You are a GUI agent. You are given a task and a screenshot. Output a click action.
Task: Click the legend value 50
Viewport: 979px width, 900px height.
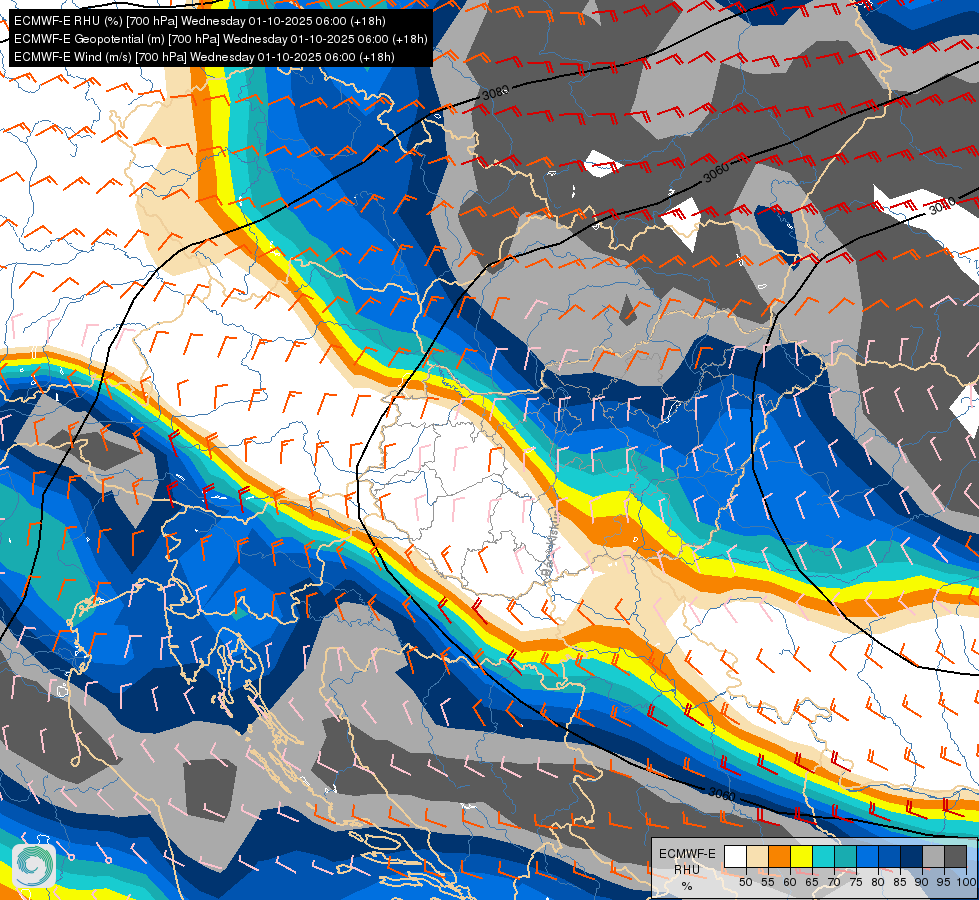coord(746,882)
